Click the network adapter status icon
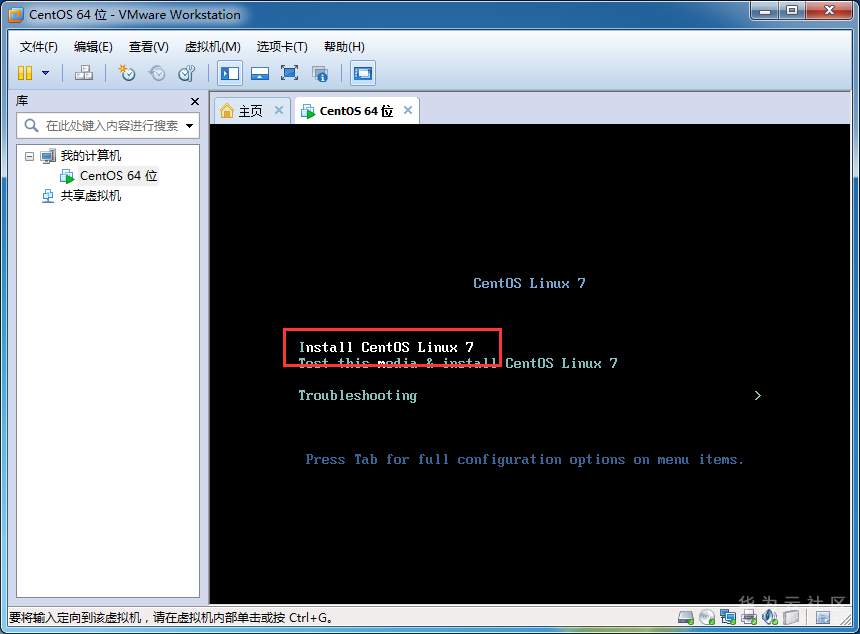The width and height of the screenshot is (860, 634). coord(728,618)
